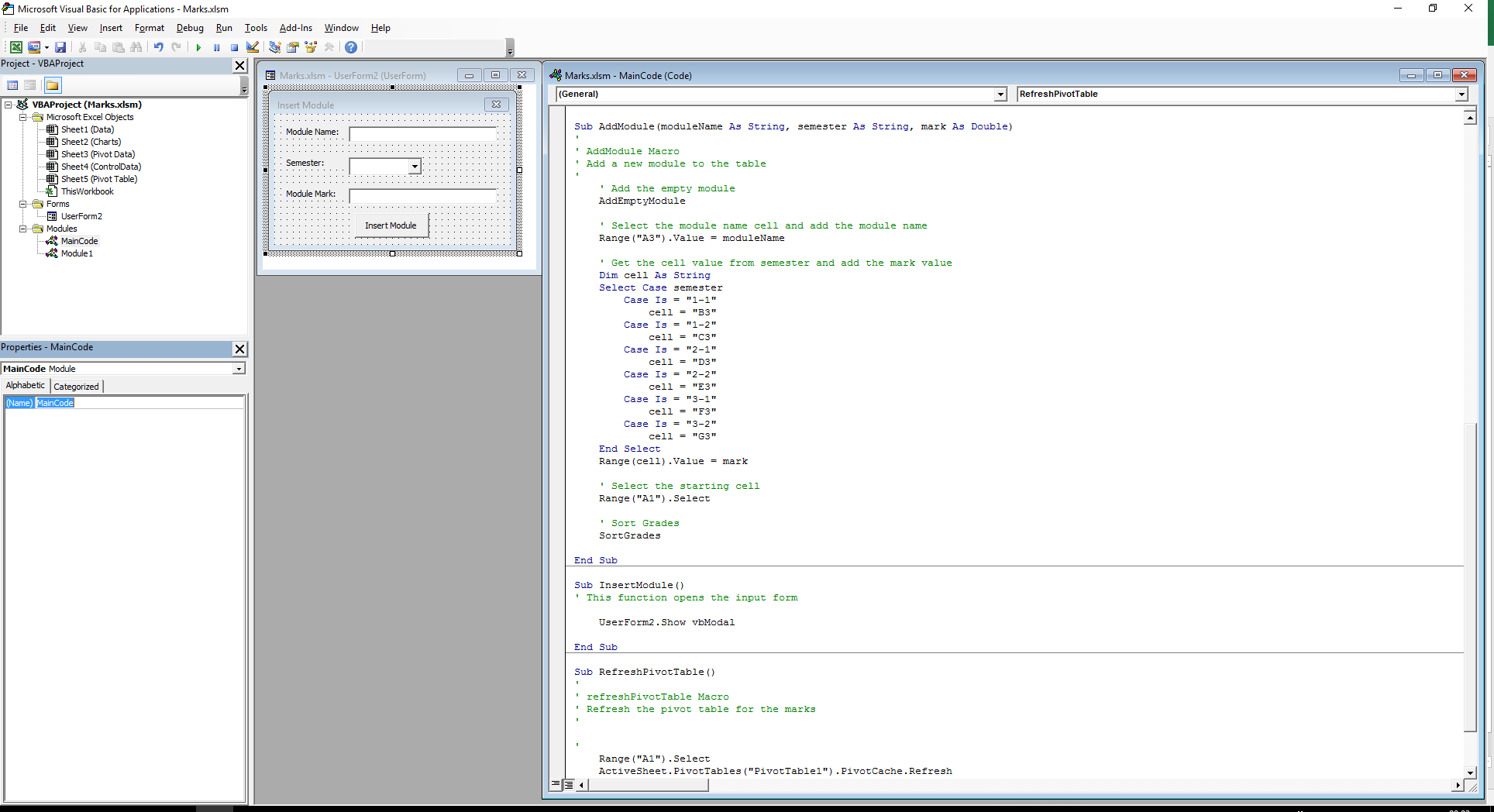Collapse the Forms folder node
This screenshot has height=812, width=1494.
tap(23, 204)
